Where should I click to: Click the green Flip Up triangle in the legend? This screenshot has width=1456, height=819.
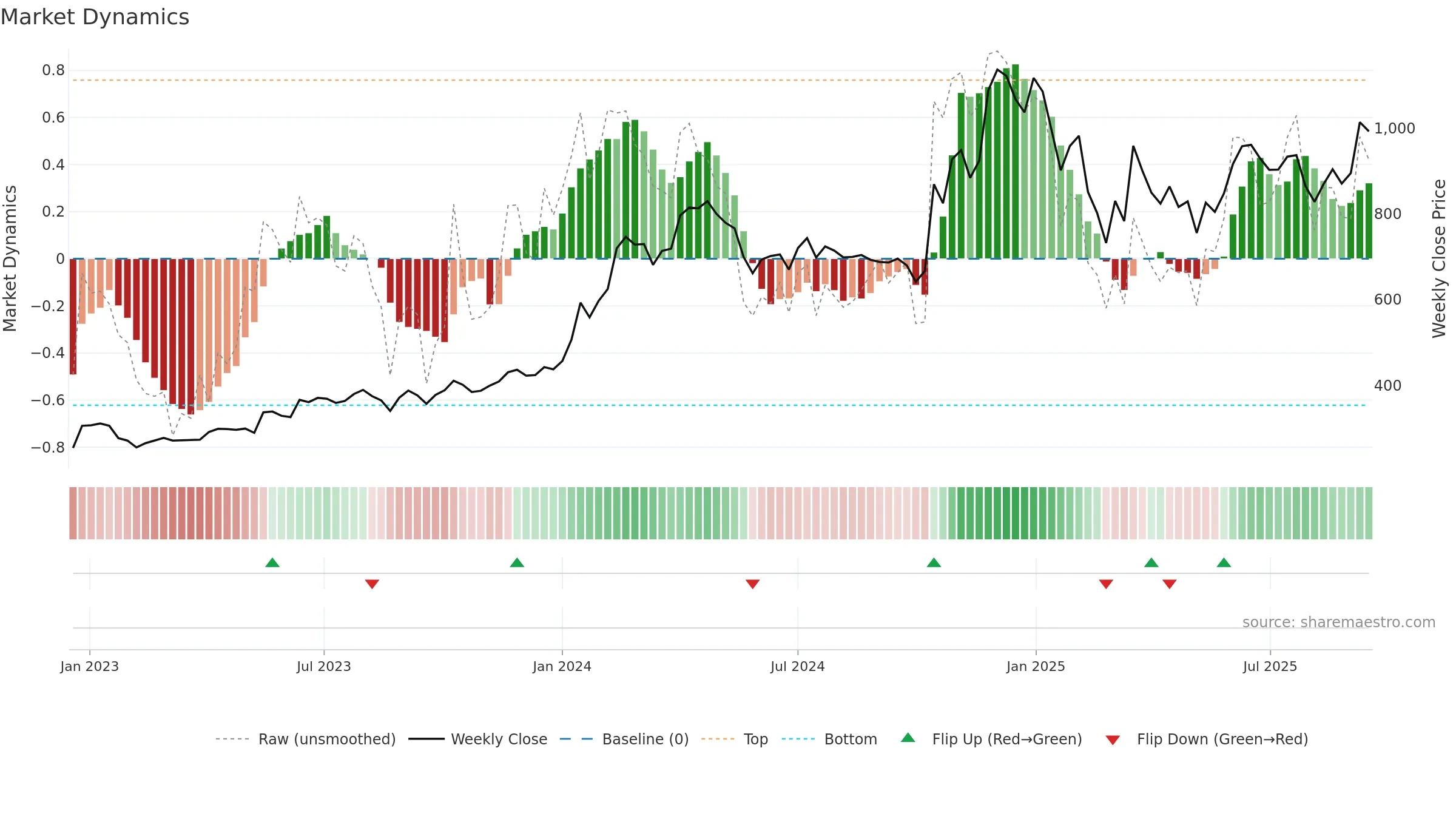coord(908,738)
